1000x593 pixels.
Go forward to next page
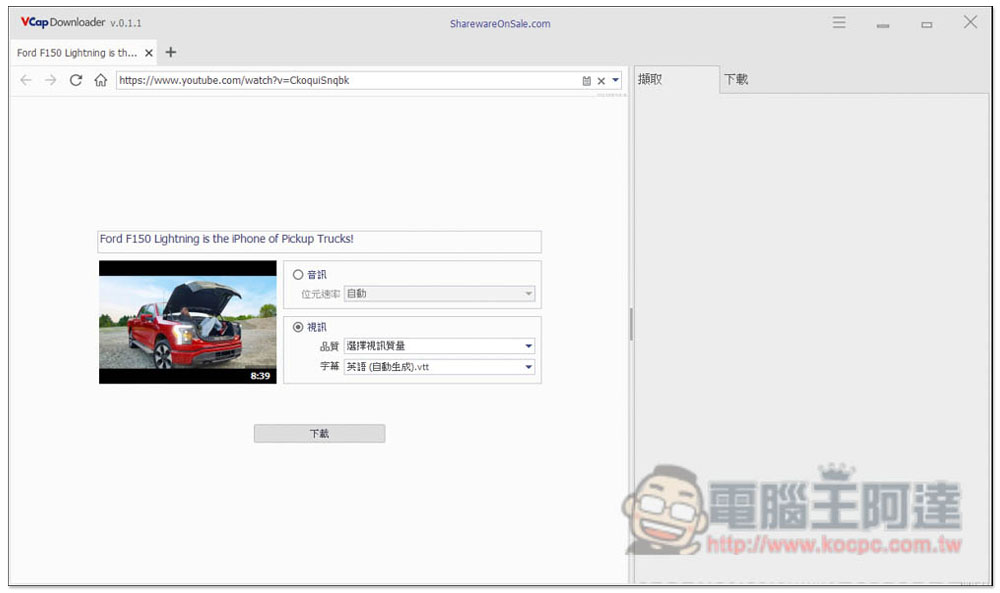(50, 80)
